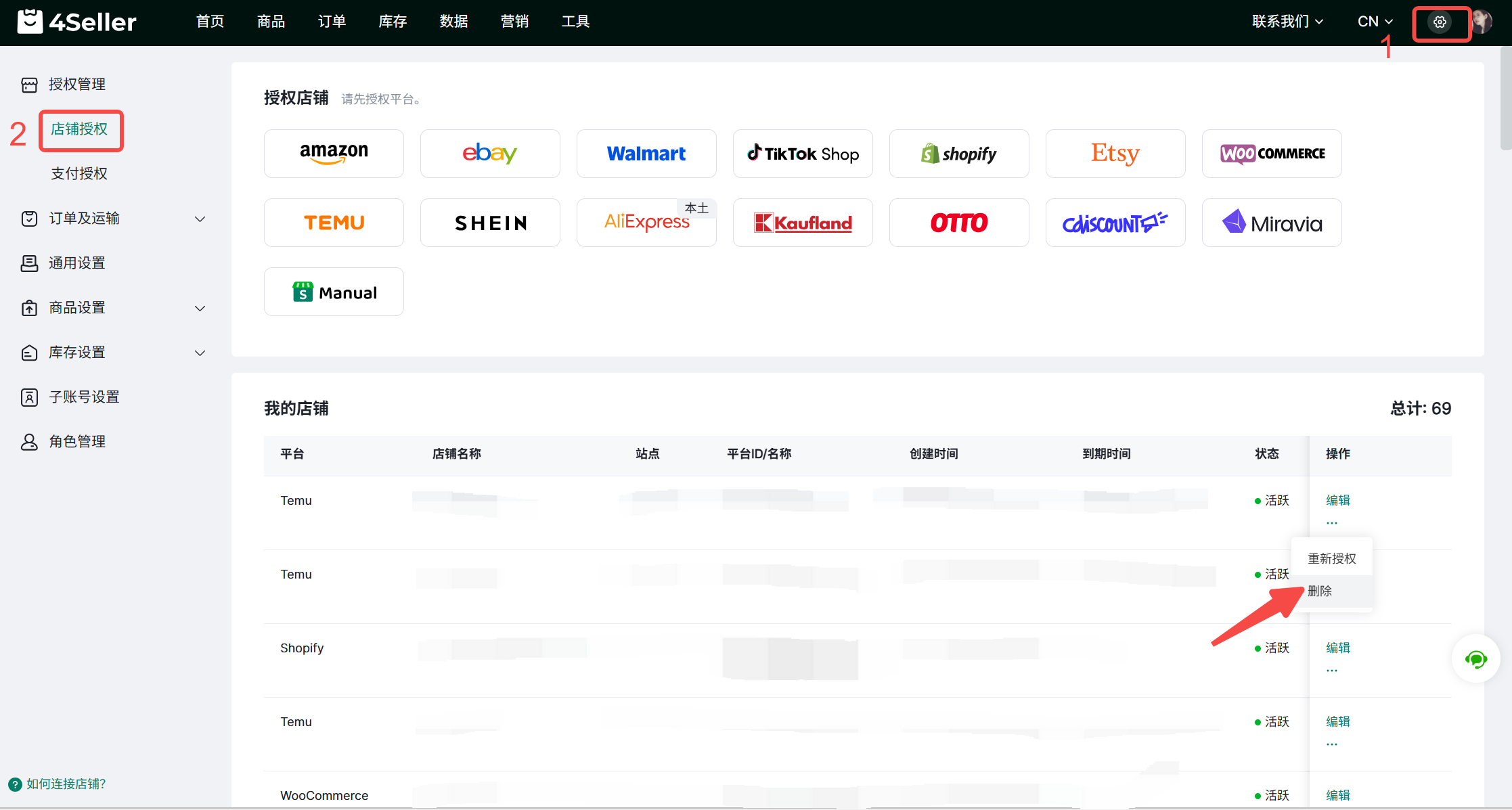Click 编辑 link for the Shopify row
Screen dimensions: 1512x810
pos(1337,648)
